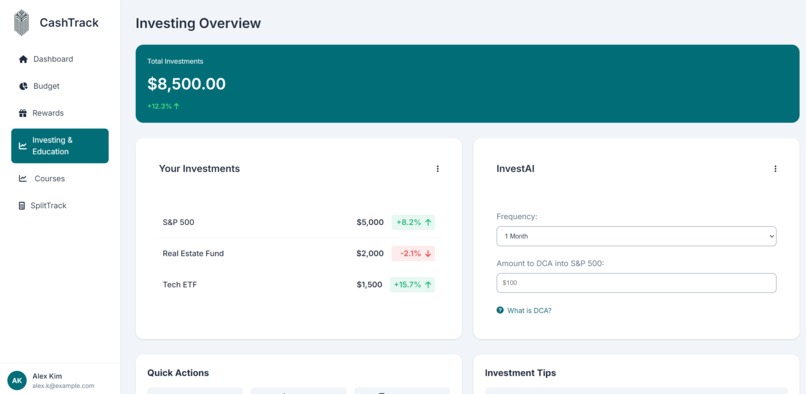Click the up arrow beside +12.3%
Viewport: 806px width, 394px height.
(177, 106)
